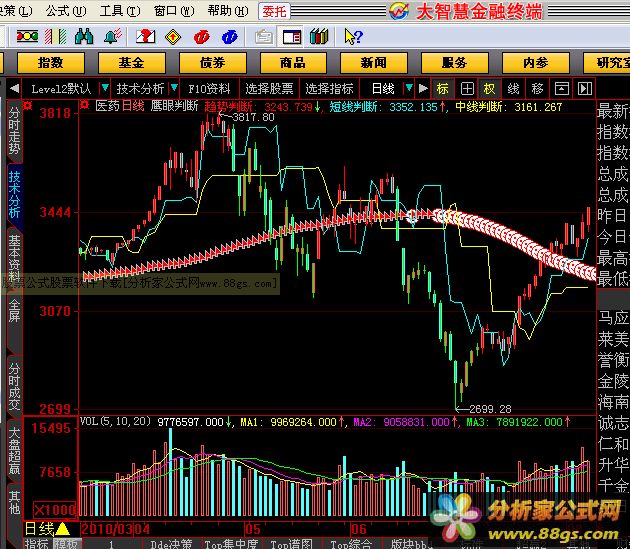Viewport: 630px width, 549px height.
Task: Toggle the 移 move button
Action: pos(537,88)
